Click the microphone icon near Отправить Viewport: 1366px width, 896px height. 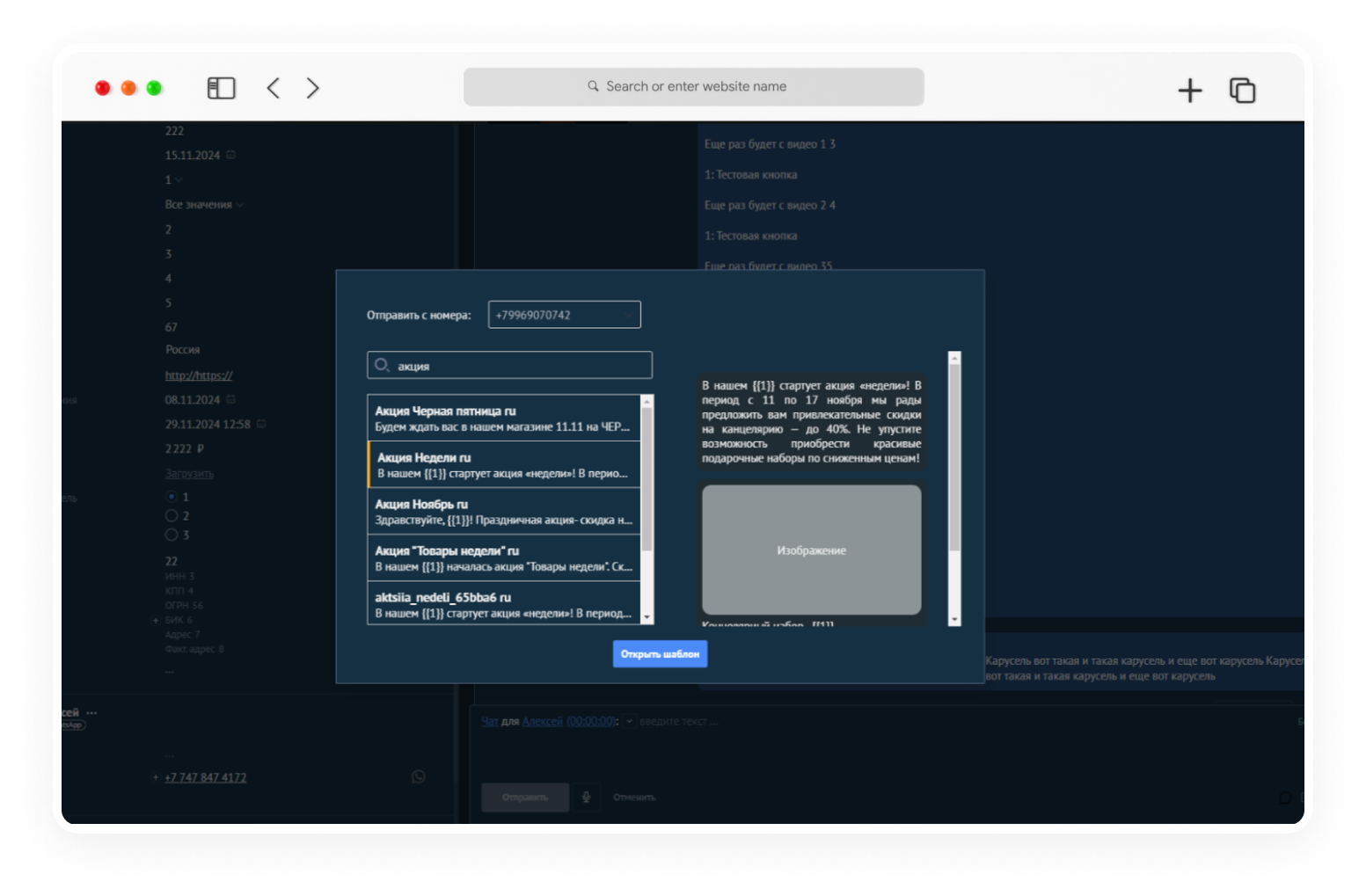click(x=586, y=797)
